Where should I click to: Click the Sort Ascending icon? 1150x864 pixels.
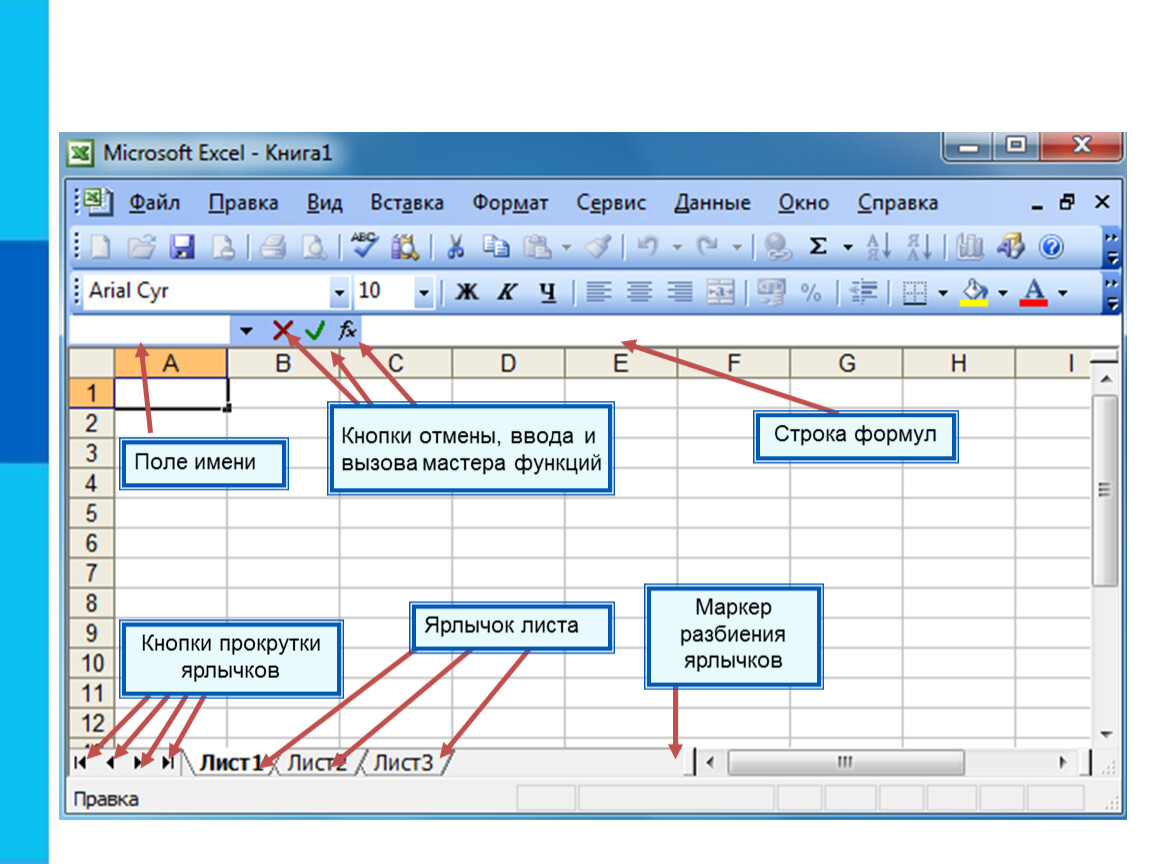(878, 247)
